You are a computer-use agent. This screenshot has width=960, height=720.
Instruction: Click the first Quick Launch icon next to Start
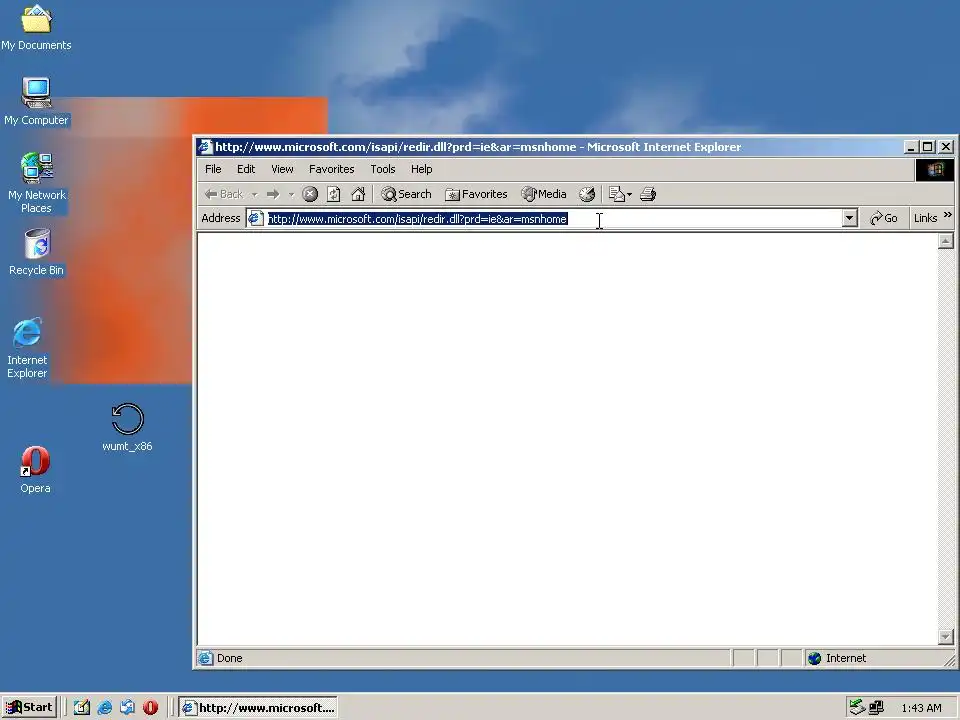(x=81, y=708)
